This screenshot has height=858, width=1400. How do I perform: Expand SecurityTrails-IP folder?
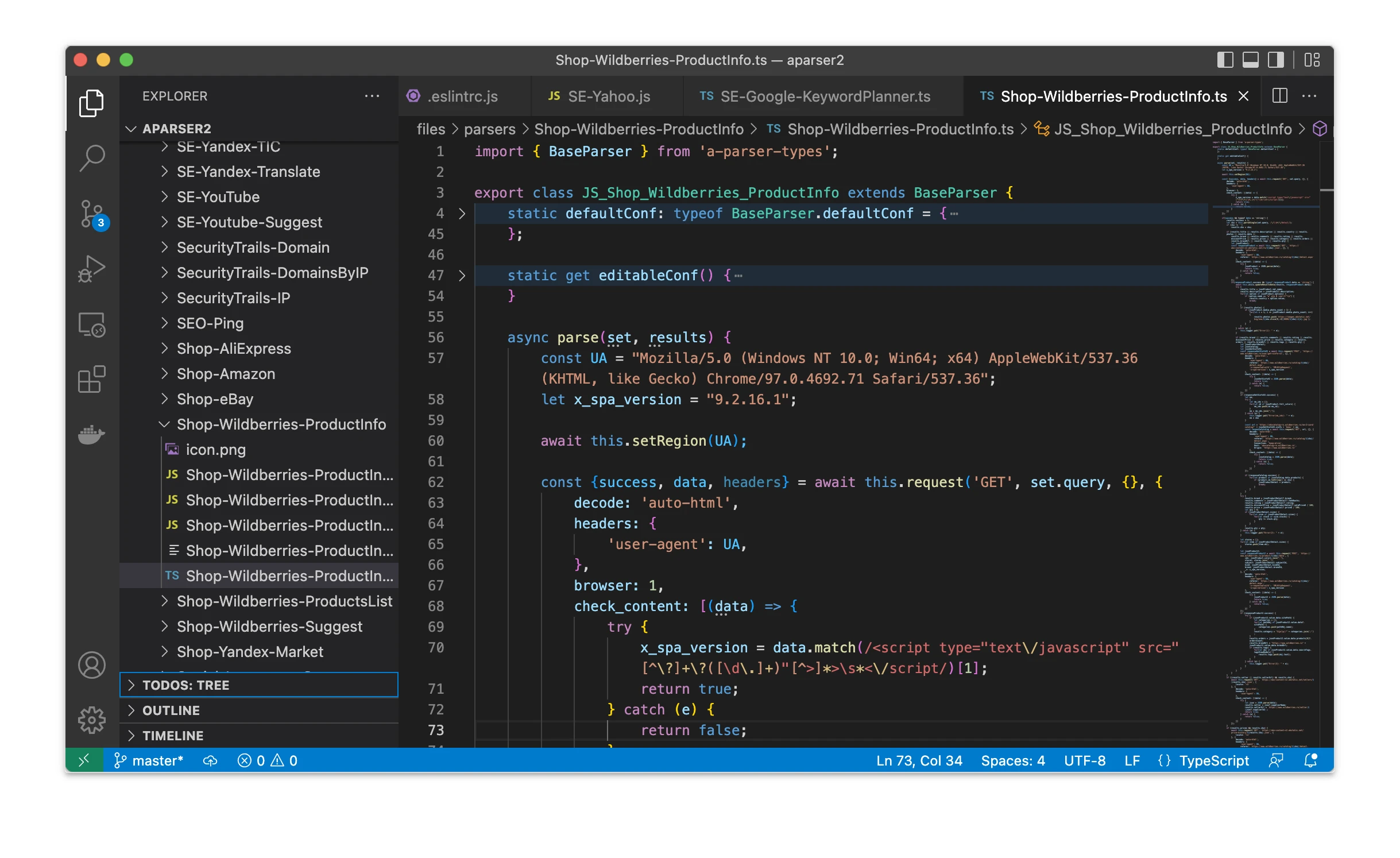point(259,298)
